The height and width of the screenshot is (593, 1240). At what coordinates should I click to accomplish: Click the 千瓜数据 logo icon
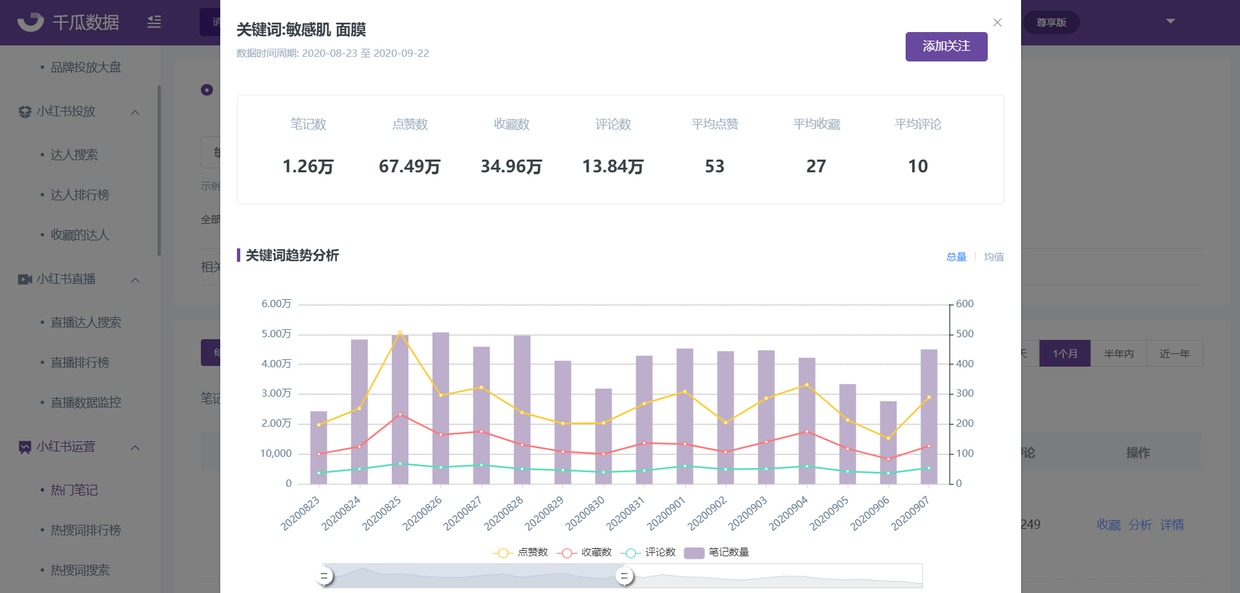pos(31,21)
